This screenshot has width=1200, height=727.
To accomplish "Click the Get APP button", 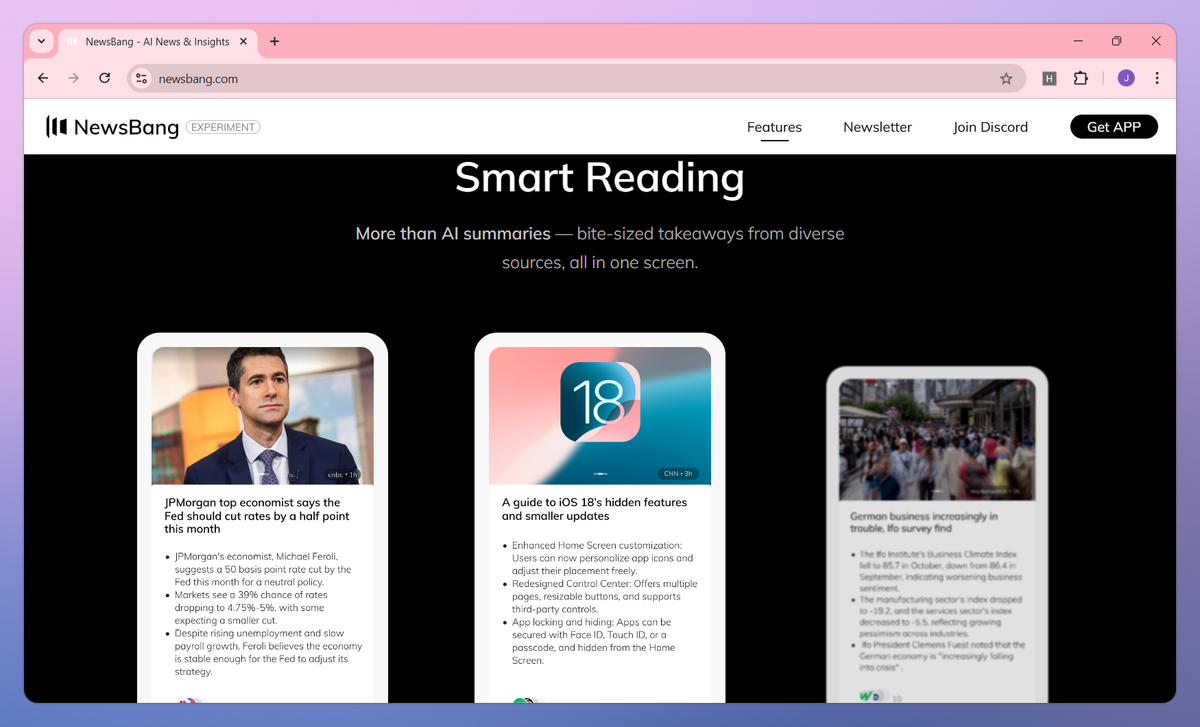I will [x=1114, y=126].
